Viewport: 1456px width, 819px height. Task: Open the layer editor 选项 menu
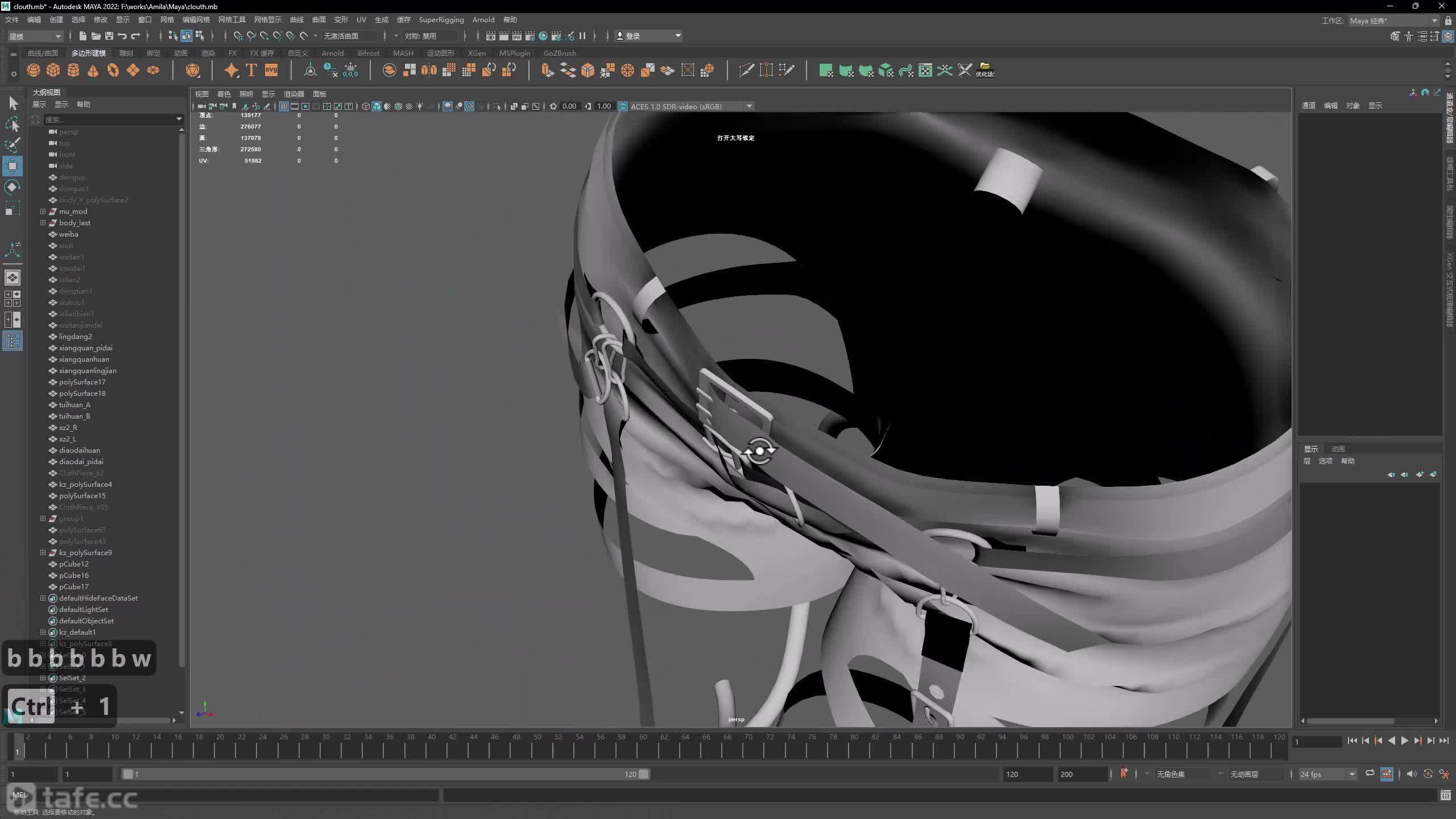tap(1326, 461)
